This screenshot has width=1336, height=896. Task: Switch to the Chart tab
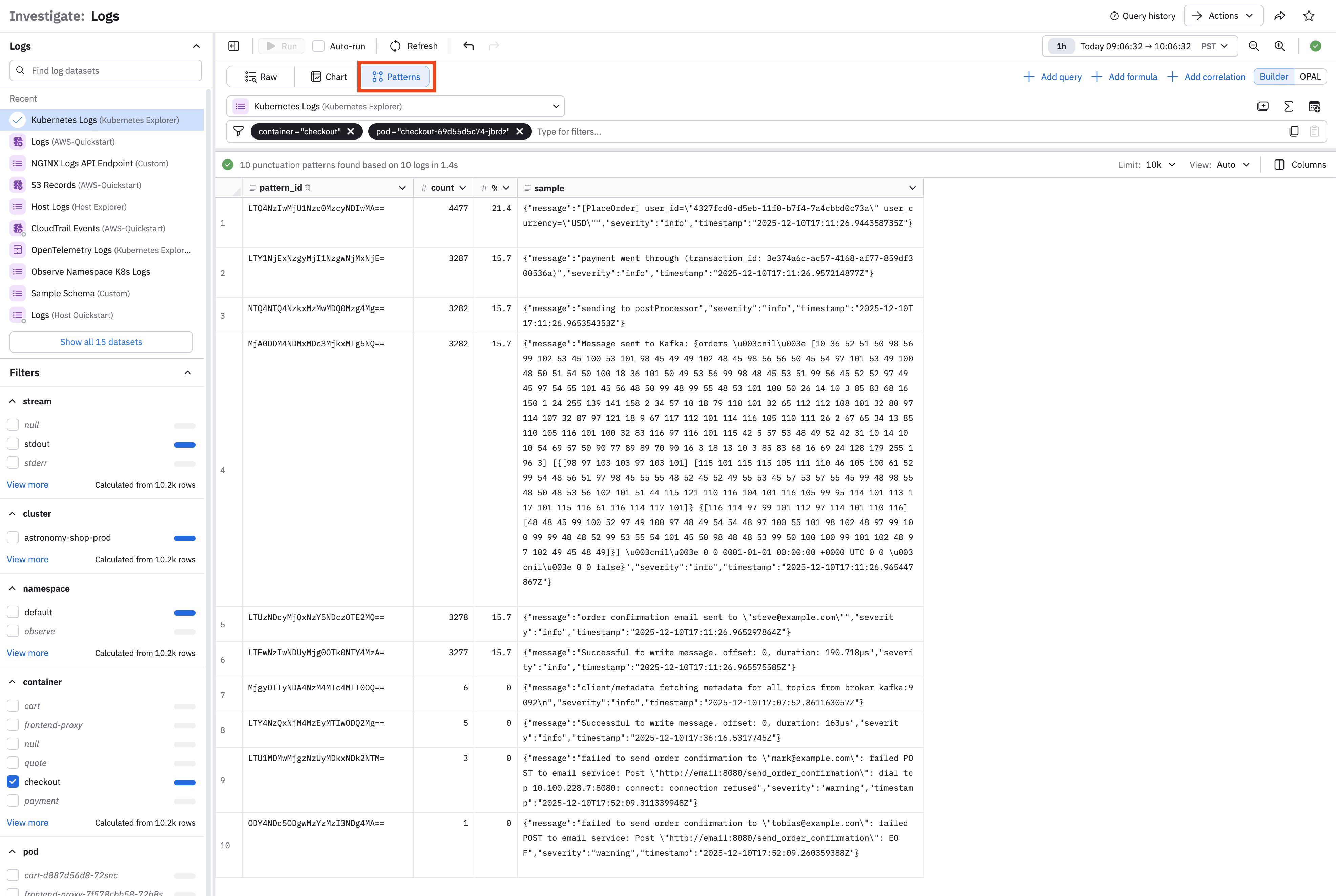pos(328,77)
